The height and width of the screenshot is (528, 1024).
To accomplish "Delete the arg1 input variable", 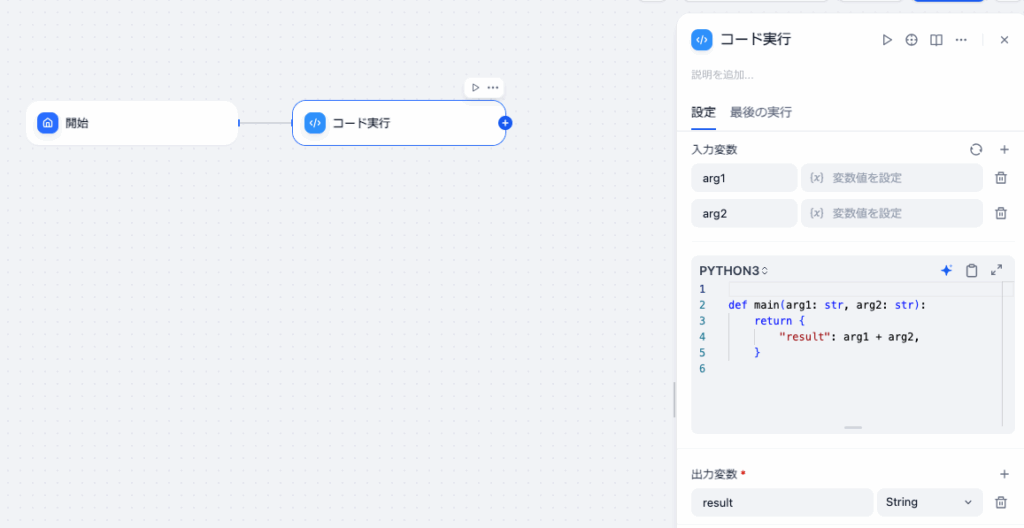I will (1000, 178).
